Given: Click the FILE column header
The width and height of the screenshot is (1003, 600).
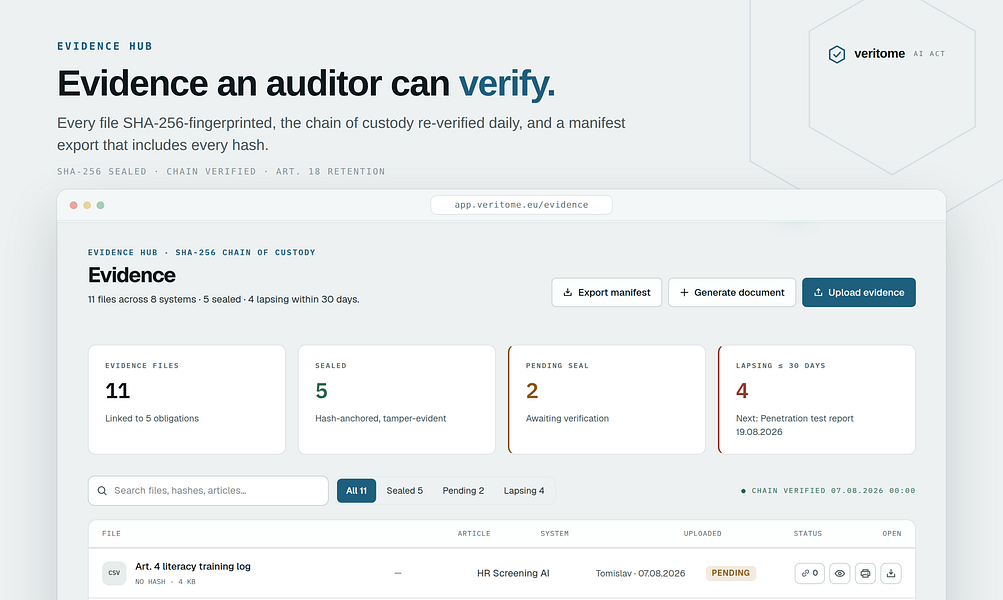Looking at the screenshot, I should pos(111,533).
